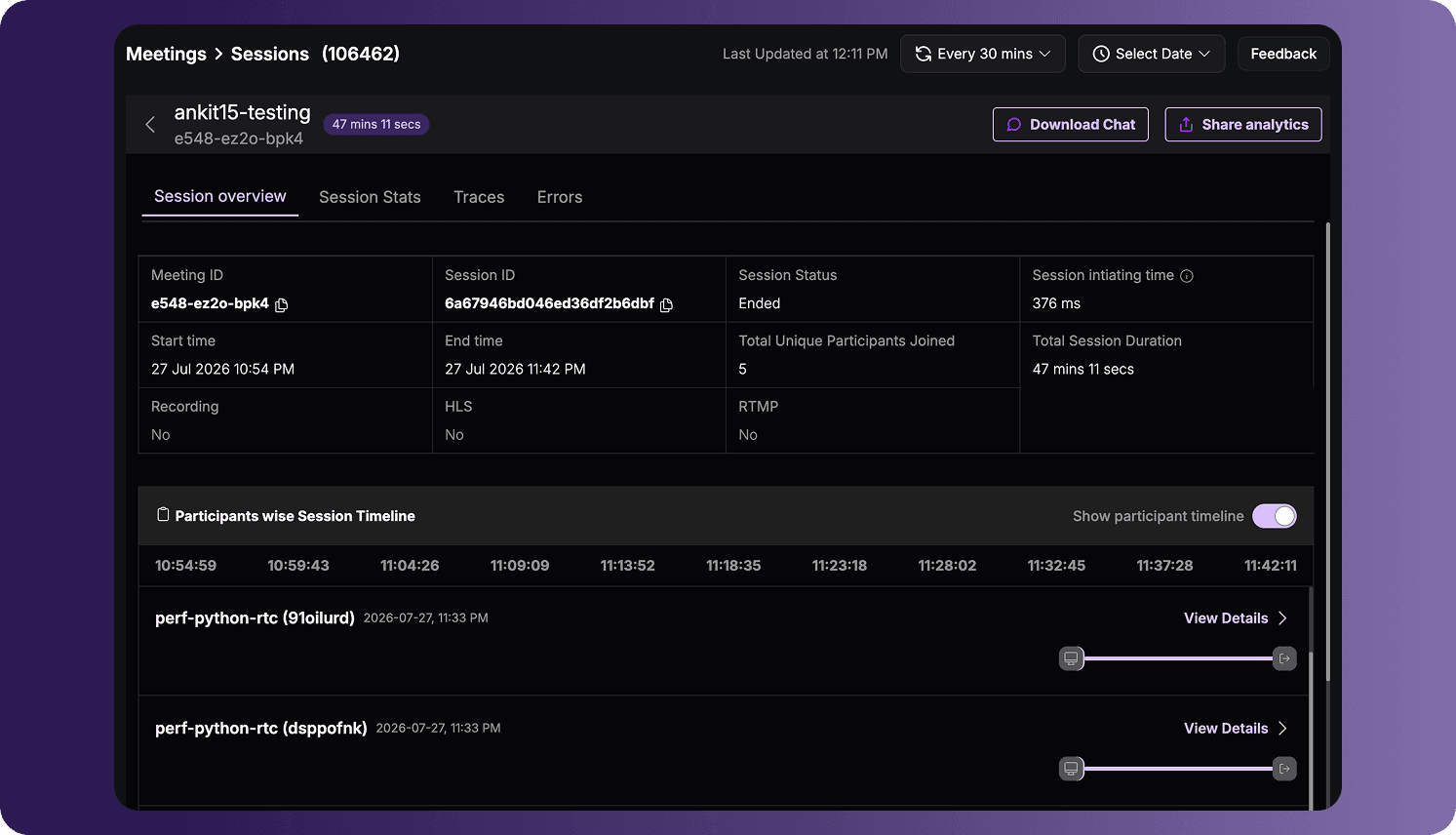The width and height of the screenshot is (1456, 835).
Task: Toggle Show participant timeline switch
Action: click(x=1275, y=516)
